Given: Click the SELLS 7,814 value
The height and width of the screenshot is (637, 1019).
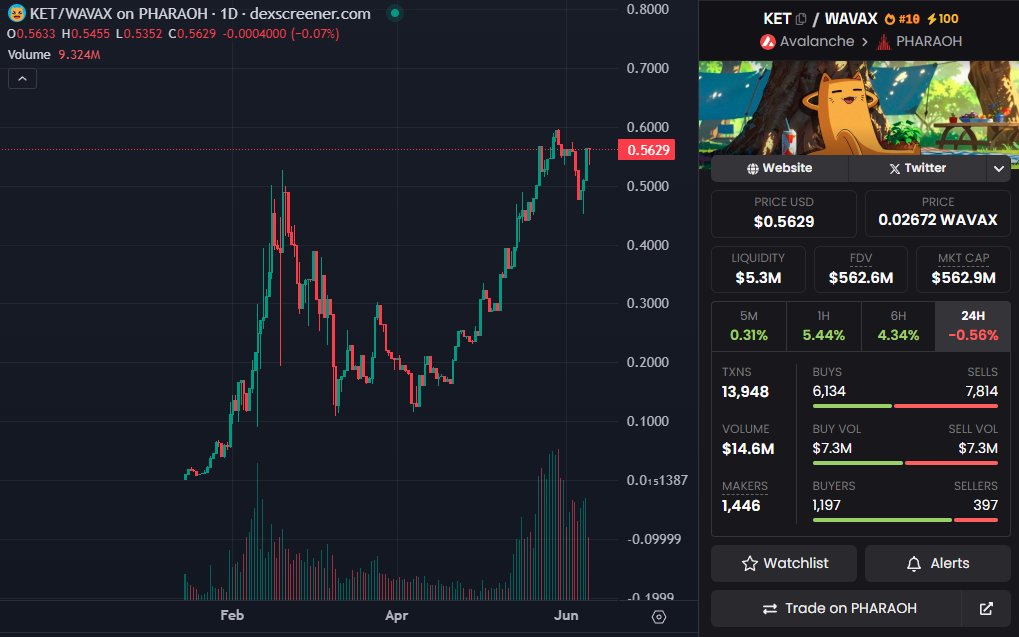Looking at the screenshot, I should 981,391.
